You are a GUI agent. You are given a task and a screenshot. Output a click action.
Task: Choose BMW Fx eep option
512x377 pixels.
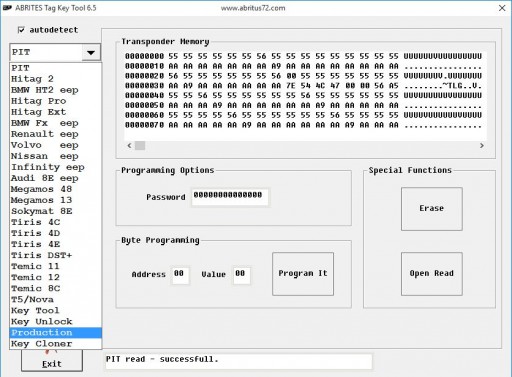point(55,123)
